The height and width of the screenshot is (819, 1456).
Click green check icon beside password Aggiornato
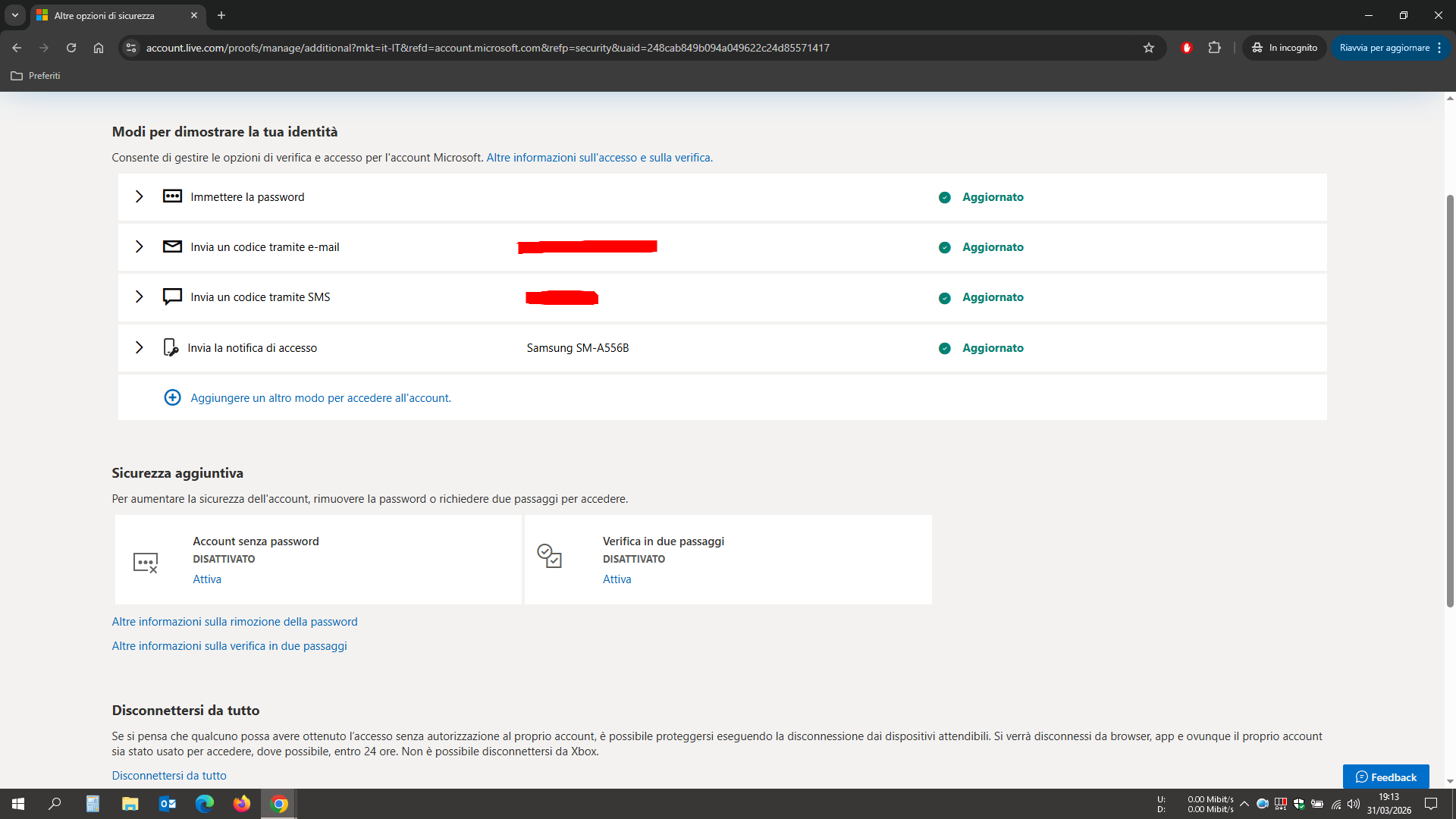click(945, 197)
